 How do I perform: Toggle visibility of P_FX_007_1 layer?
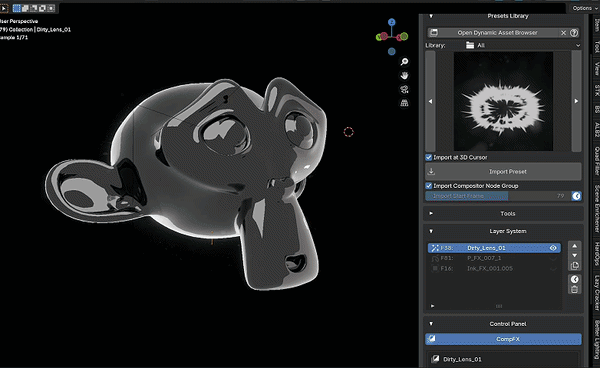pos(553,258)
